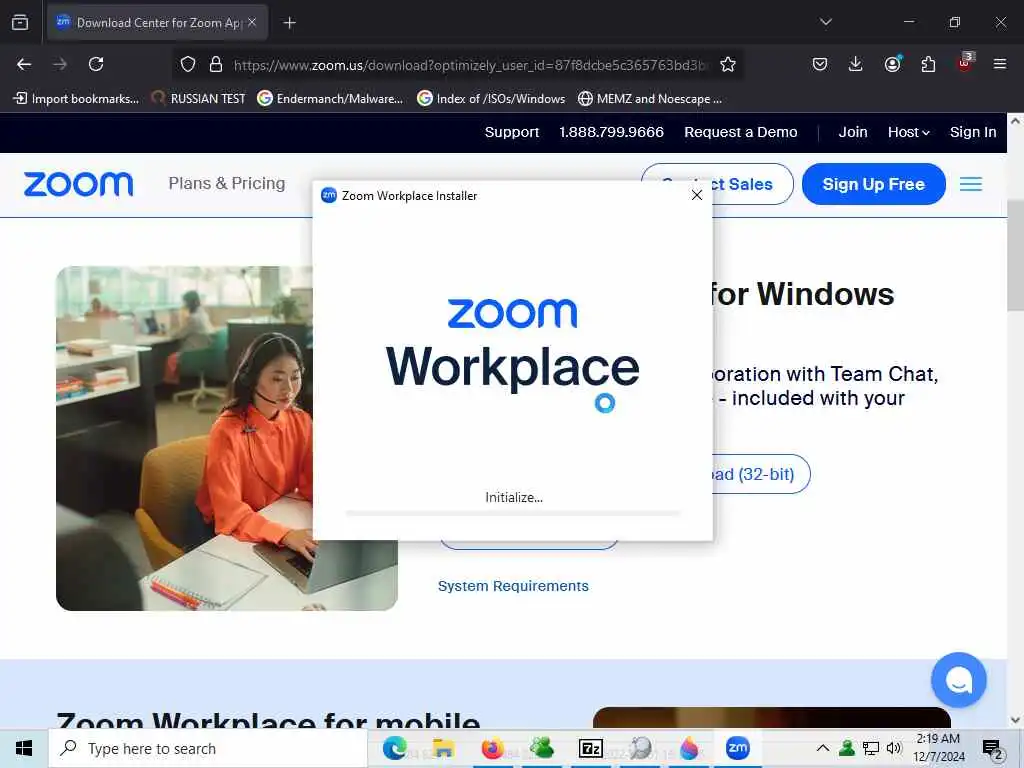Open Support in Zoom top bar
Screen dimensions: 1024x768
(512, 132)
